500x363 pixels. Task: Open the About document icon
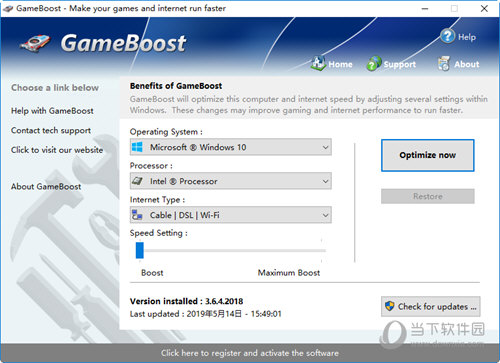[x=444, y=63]
